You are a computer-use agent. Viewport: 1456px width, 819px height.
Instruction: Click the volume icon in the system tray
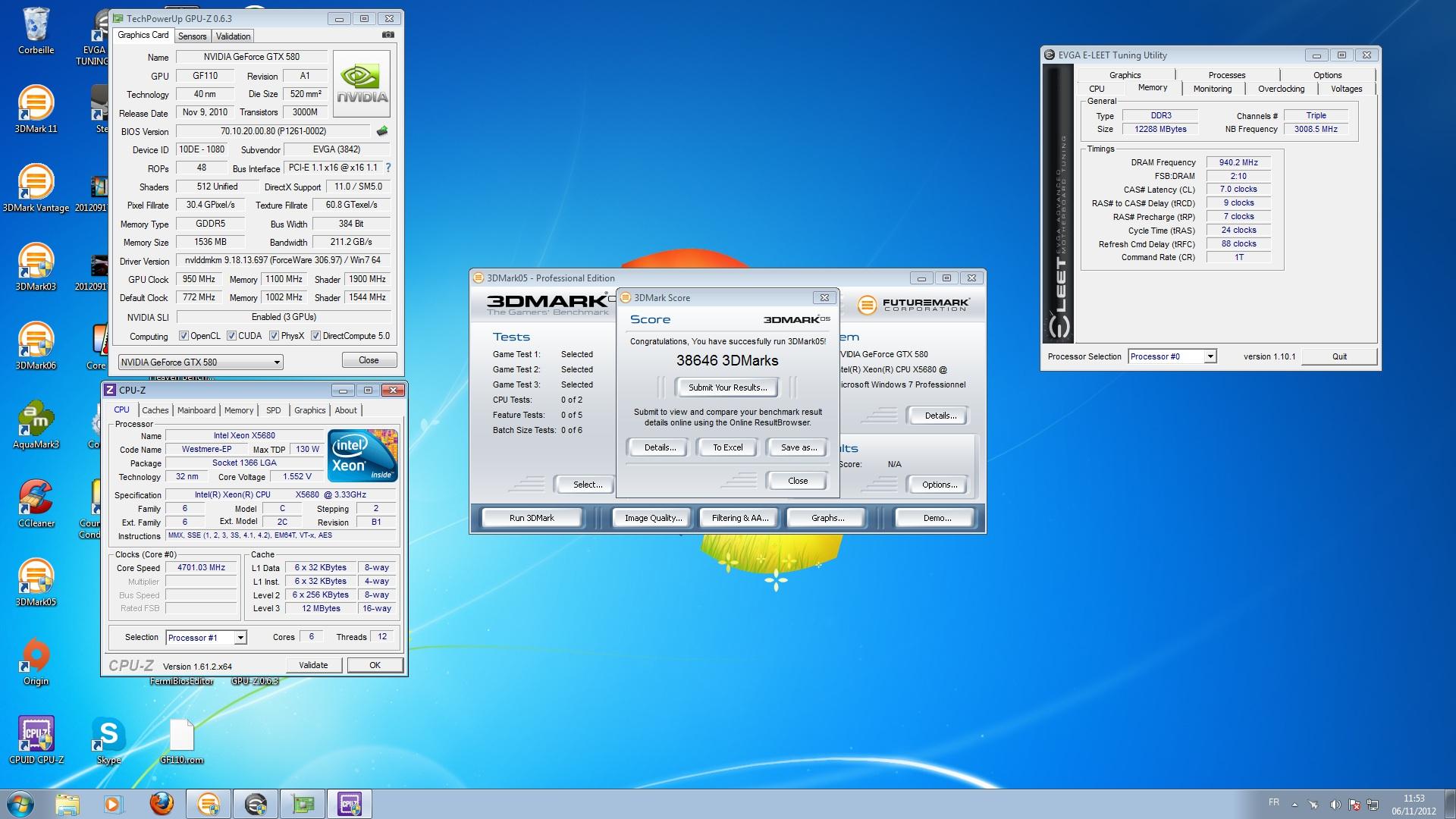1335,805
